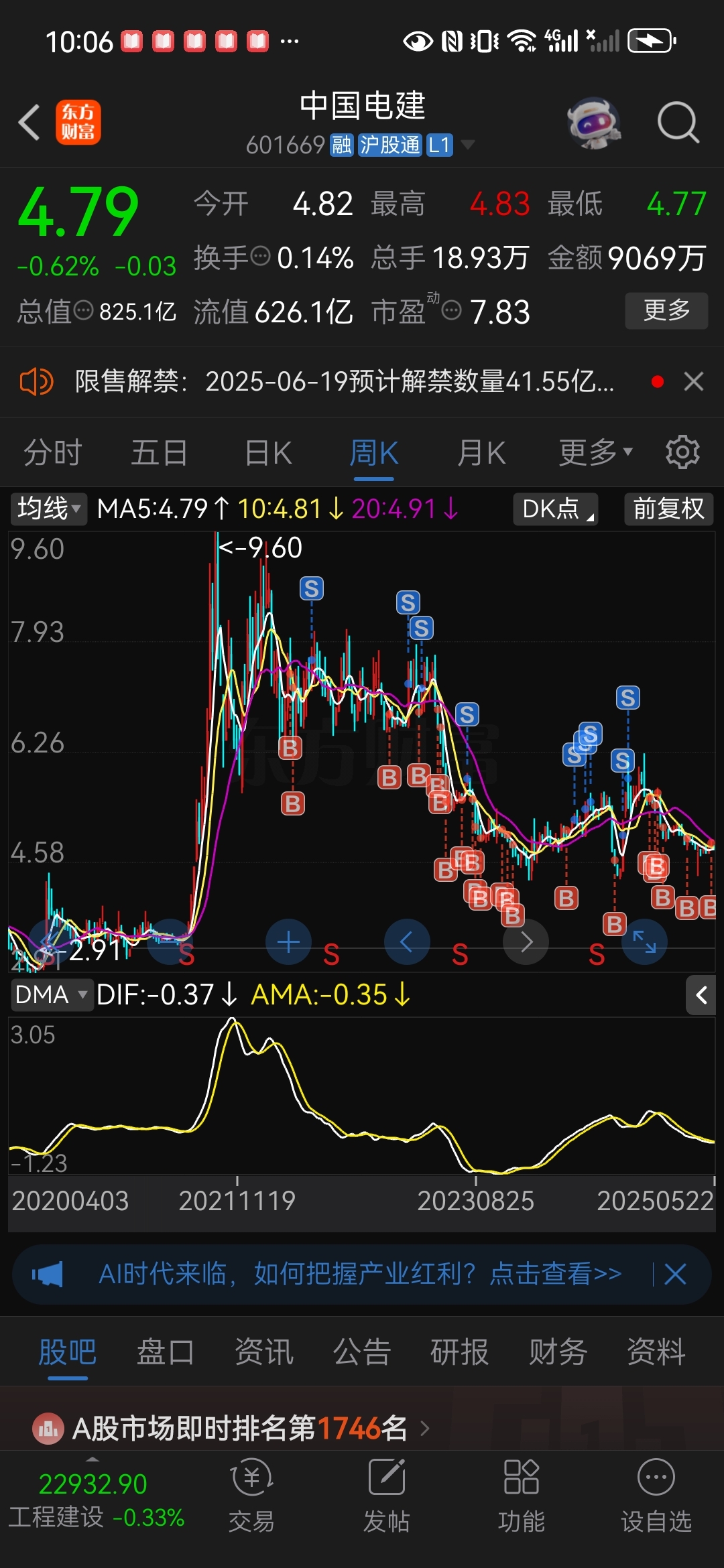The width and height of the screenshot is (724, 1568).
Task: Open the 资料 tab
Action: click(656, 1352)
